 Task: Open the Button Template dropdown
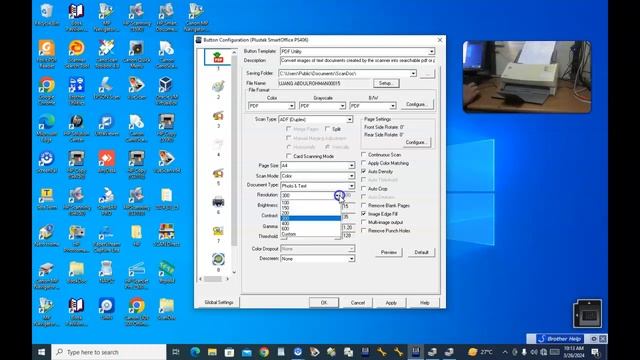431,51
